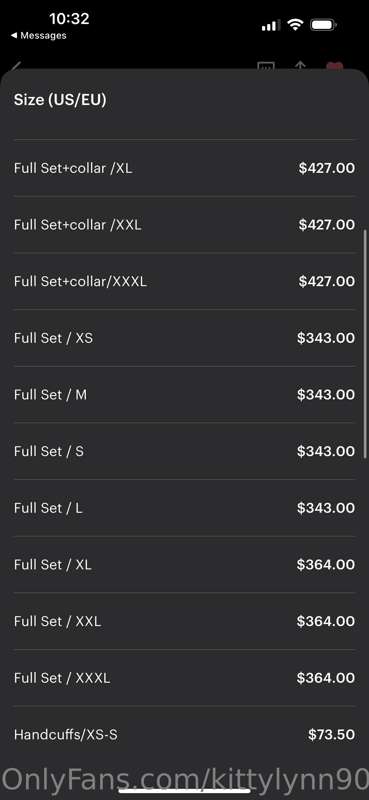Pick Full Set / L for $343.00
This screenshot has height=800, width=369.
tap(184, 508)
